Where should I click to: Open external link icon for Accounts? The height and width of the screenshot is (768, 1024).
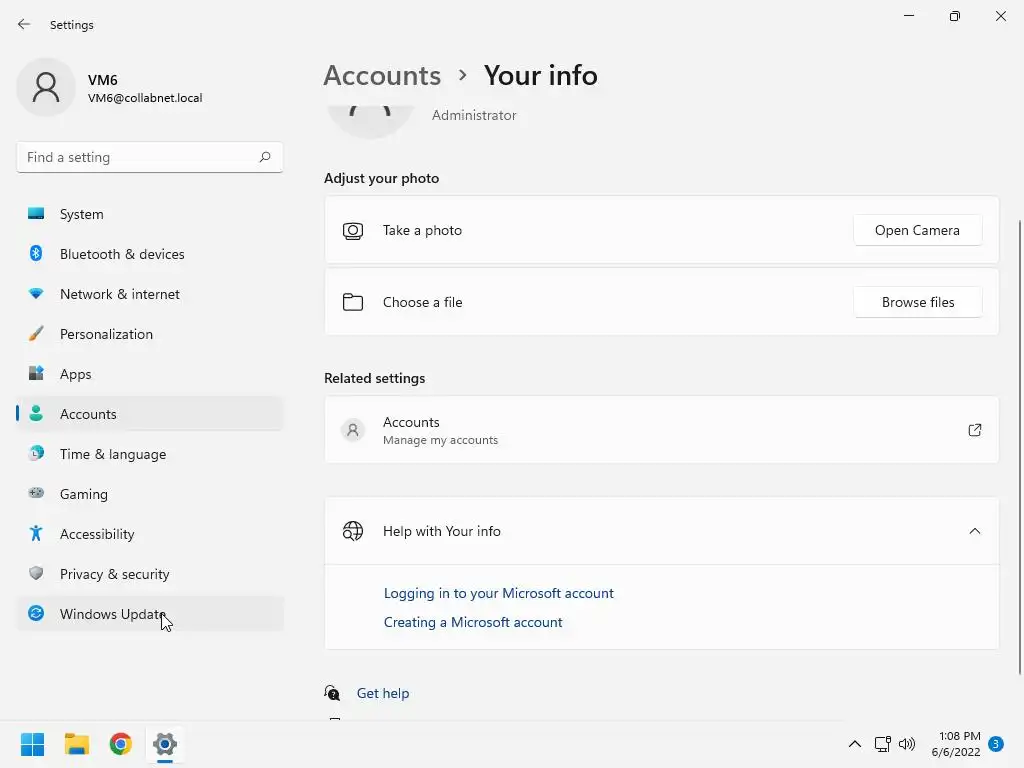point(974,430)
